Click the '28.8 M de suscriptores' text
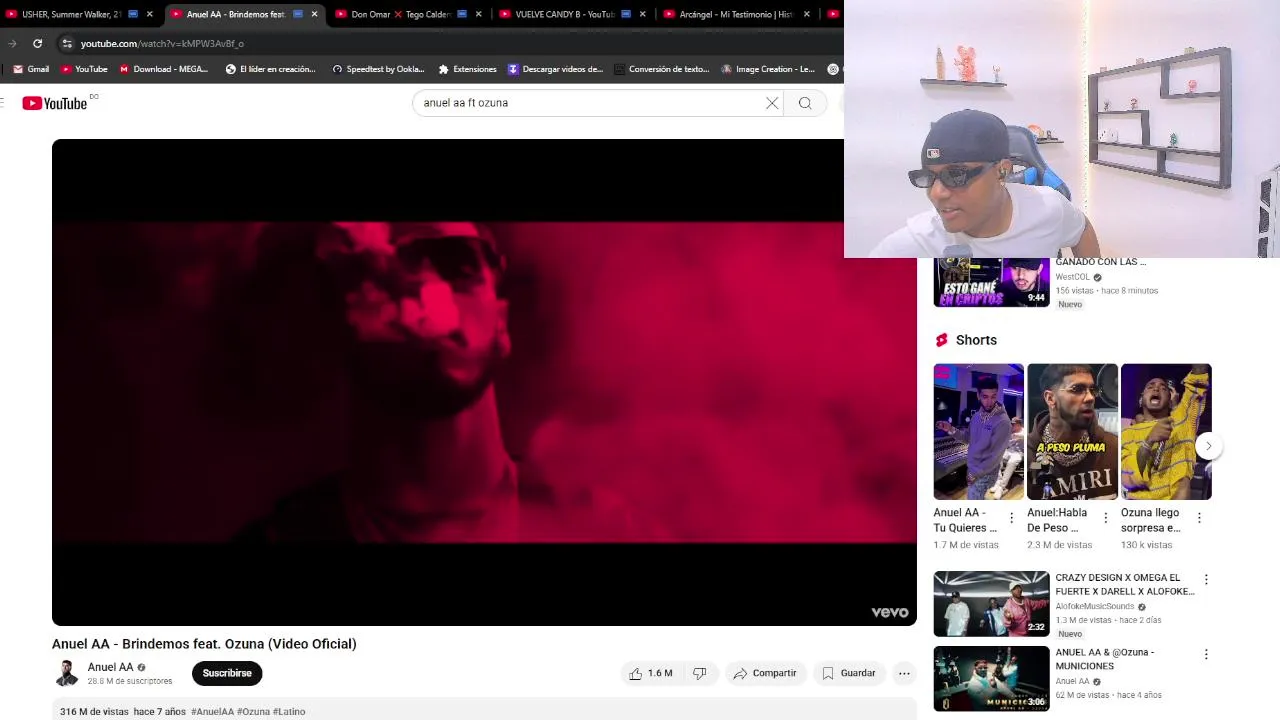1280x720 pixels. pos(130,681)
